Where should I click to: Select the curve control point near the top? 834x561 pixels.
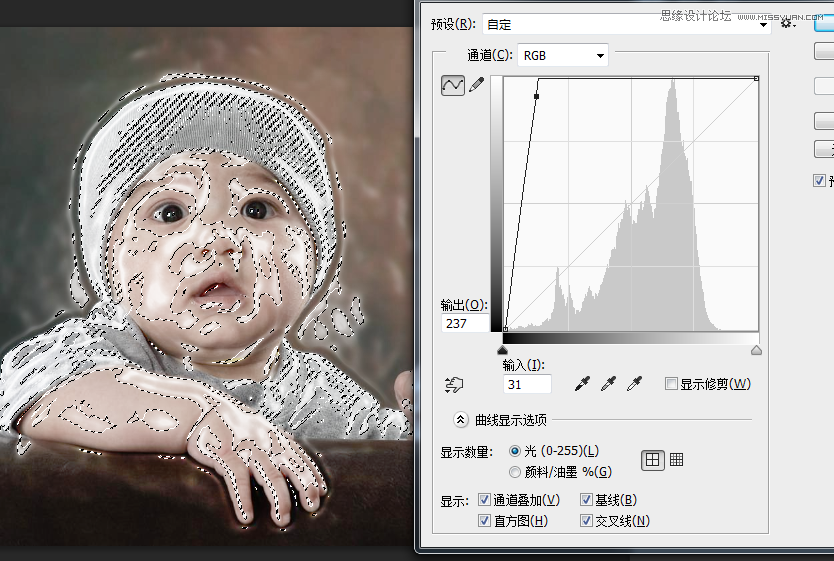[x=536, y=96]
